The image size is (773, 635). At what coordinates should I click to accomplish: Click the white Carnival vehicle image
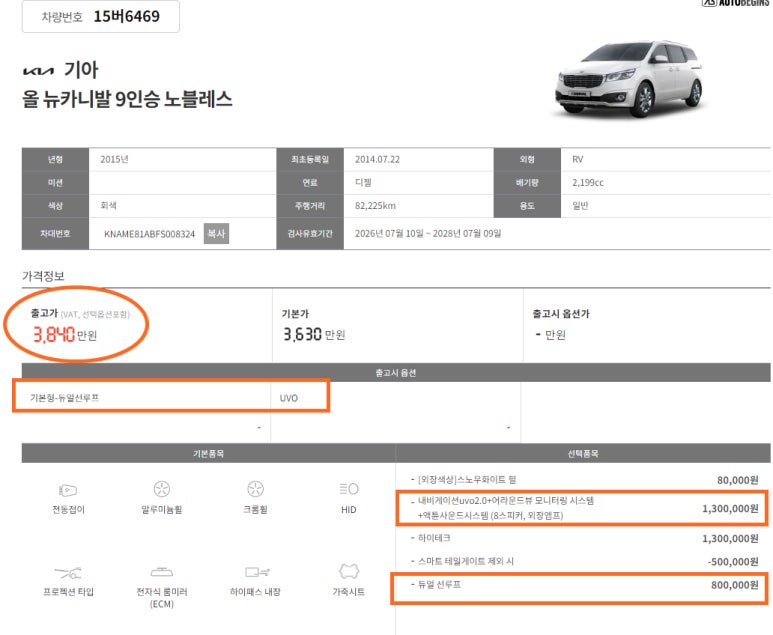pyautogui.click(x=630, y=79)
